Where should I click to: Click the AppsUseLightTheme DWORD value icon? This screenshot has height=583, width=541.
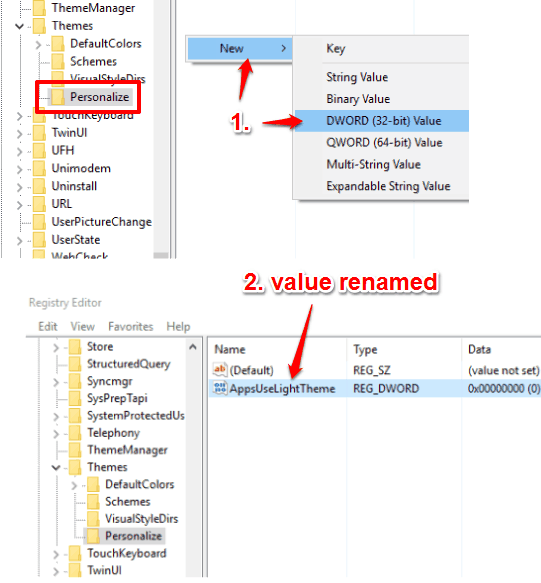pyautogui.click(x=220, y=388)
